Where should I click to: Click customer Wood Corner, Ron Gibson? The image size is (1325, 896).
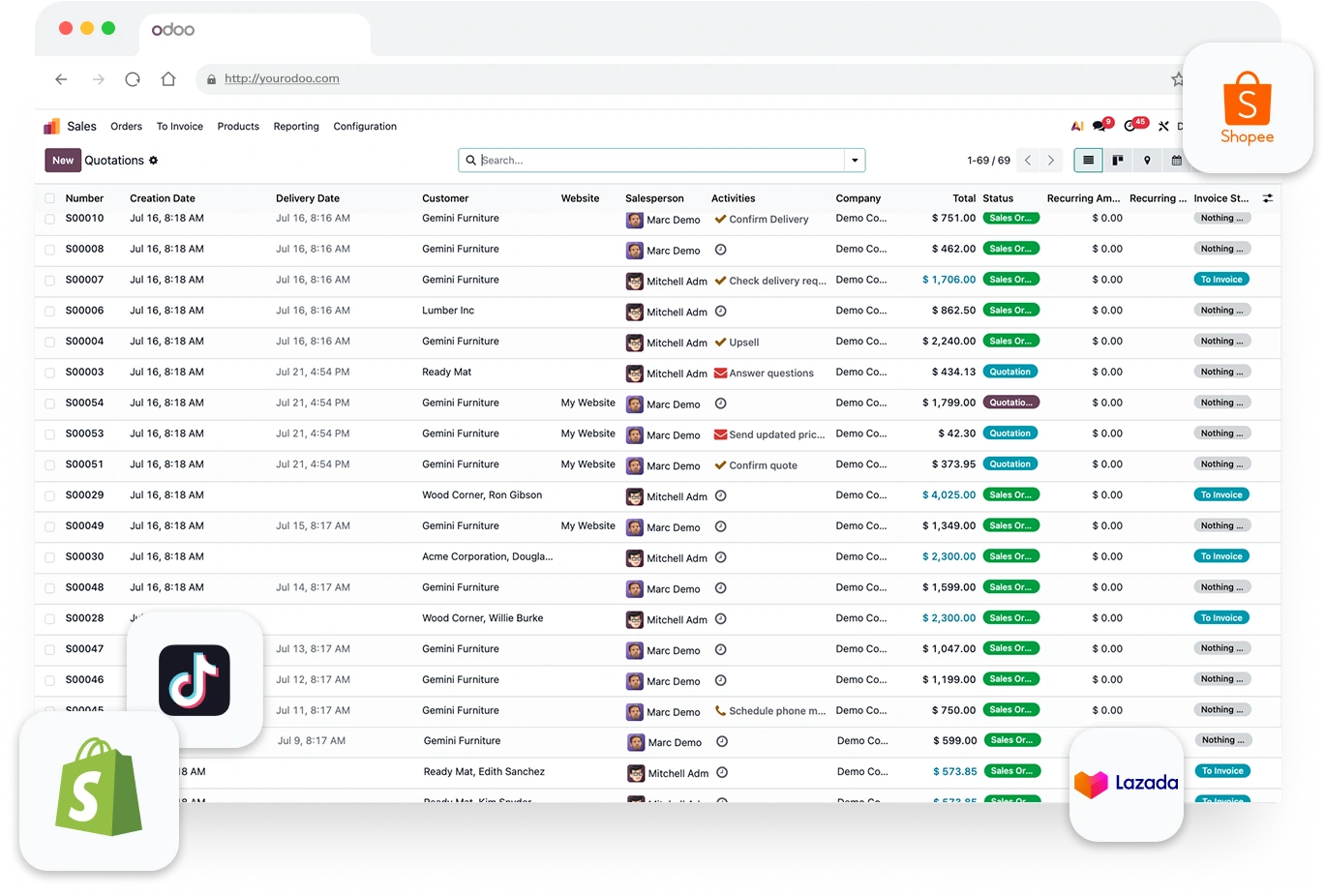tap(482, 495)
